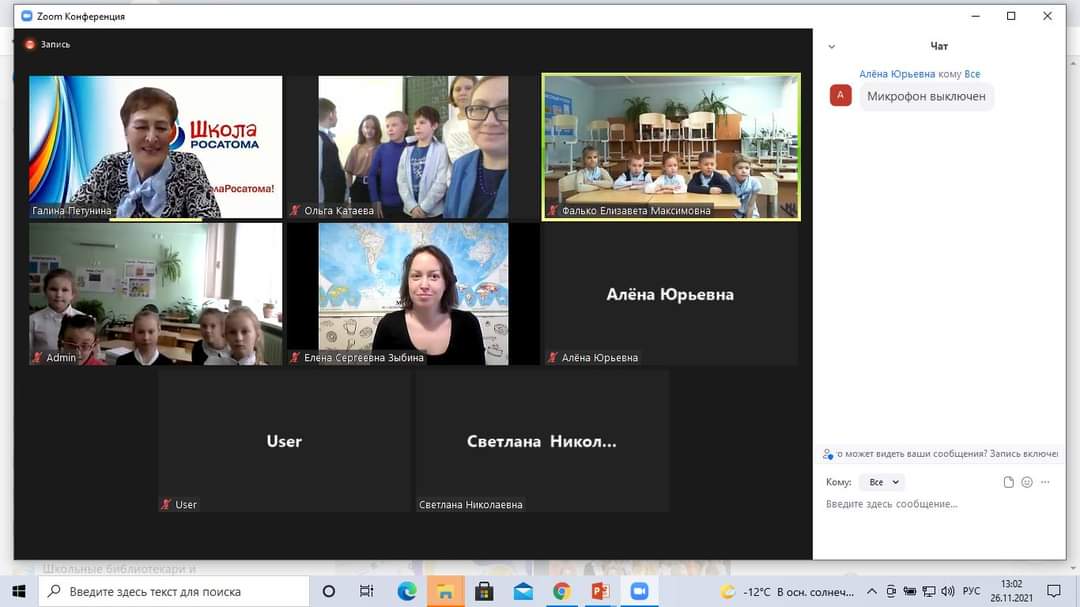Open the recipient dropdown 'Все'
The width and height of the screenshot is (1080, 607).
click(882, 482)
